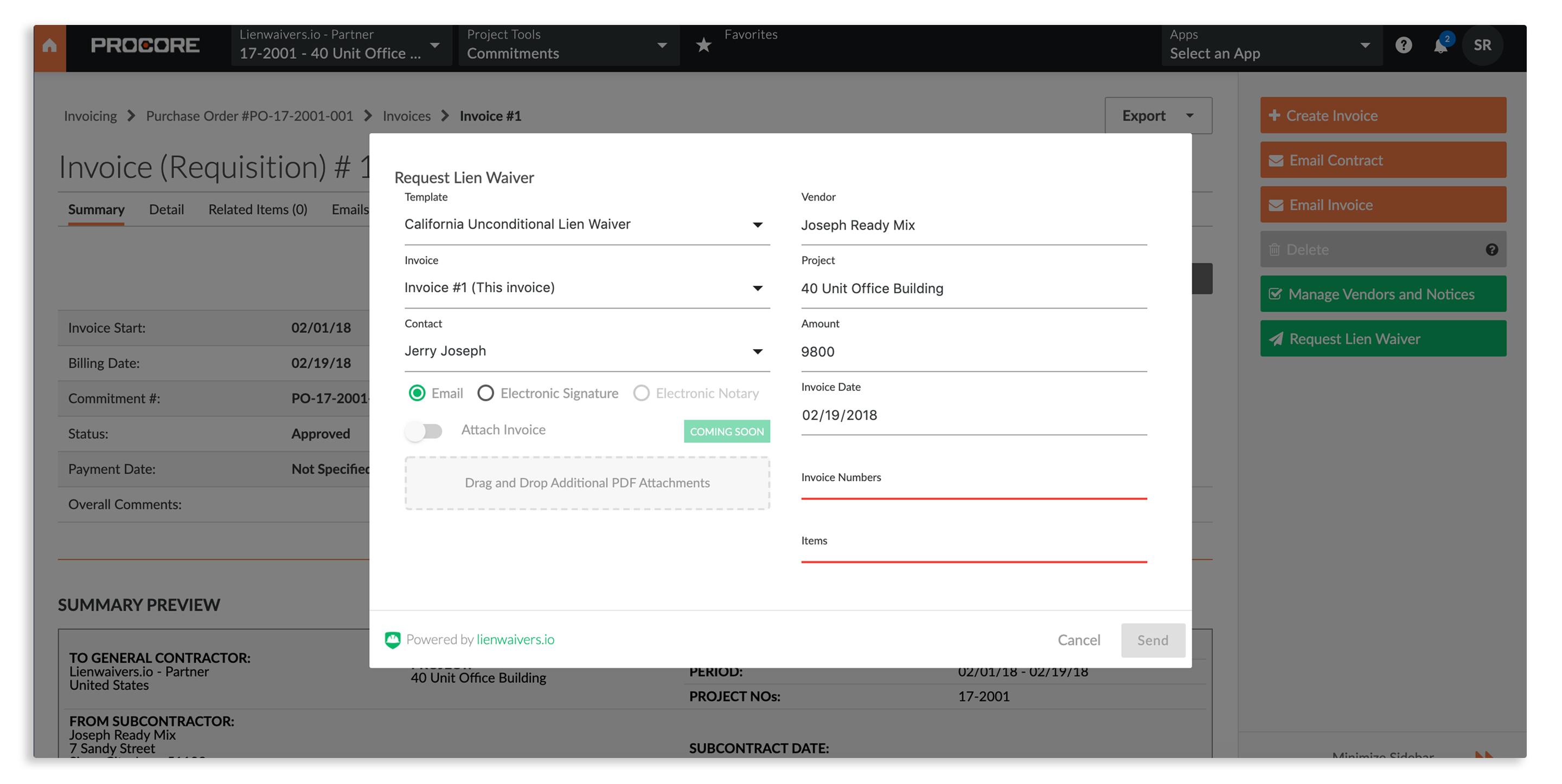This screenshot has width=1562, height=784.
Task: Open the Emails tab
Action: pyautogui.click(x=350, y=209)
